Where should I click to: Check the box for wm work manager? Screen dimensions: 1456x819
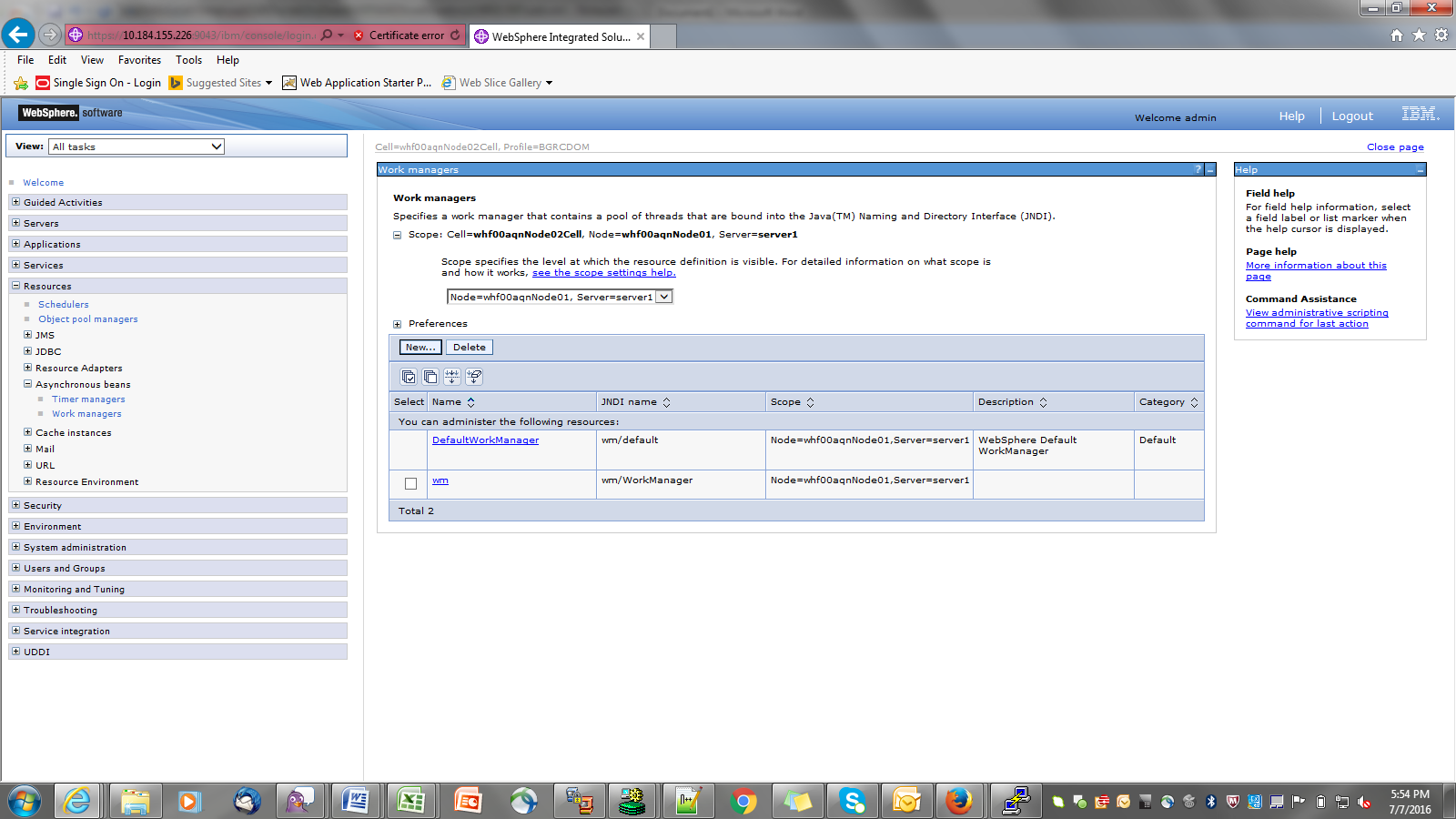tap(410, 484)
